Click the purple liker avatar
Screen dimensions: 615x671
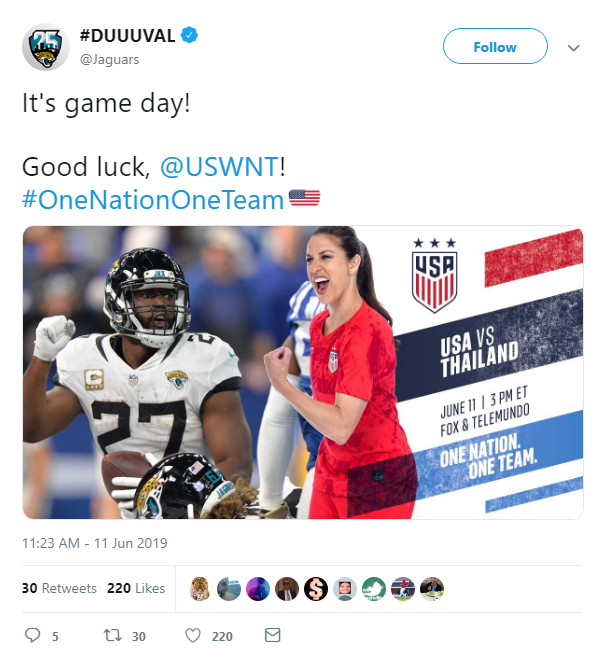(258, 589)
